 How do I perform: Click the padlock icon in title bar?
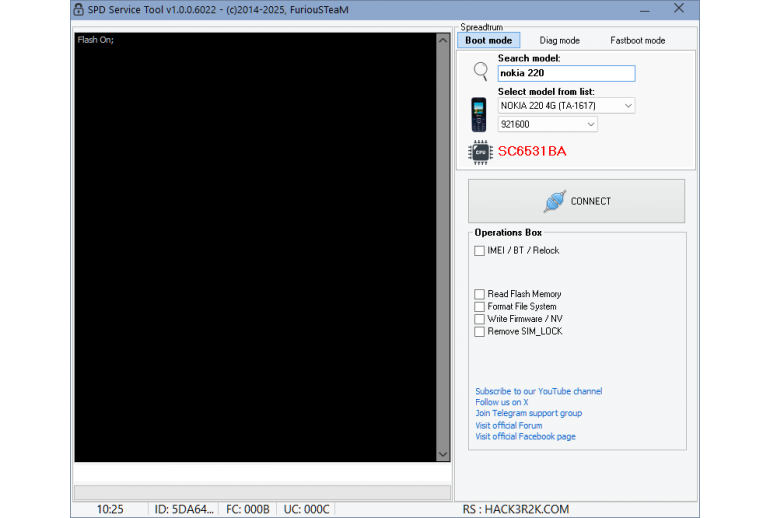[x=78, y=9]
